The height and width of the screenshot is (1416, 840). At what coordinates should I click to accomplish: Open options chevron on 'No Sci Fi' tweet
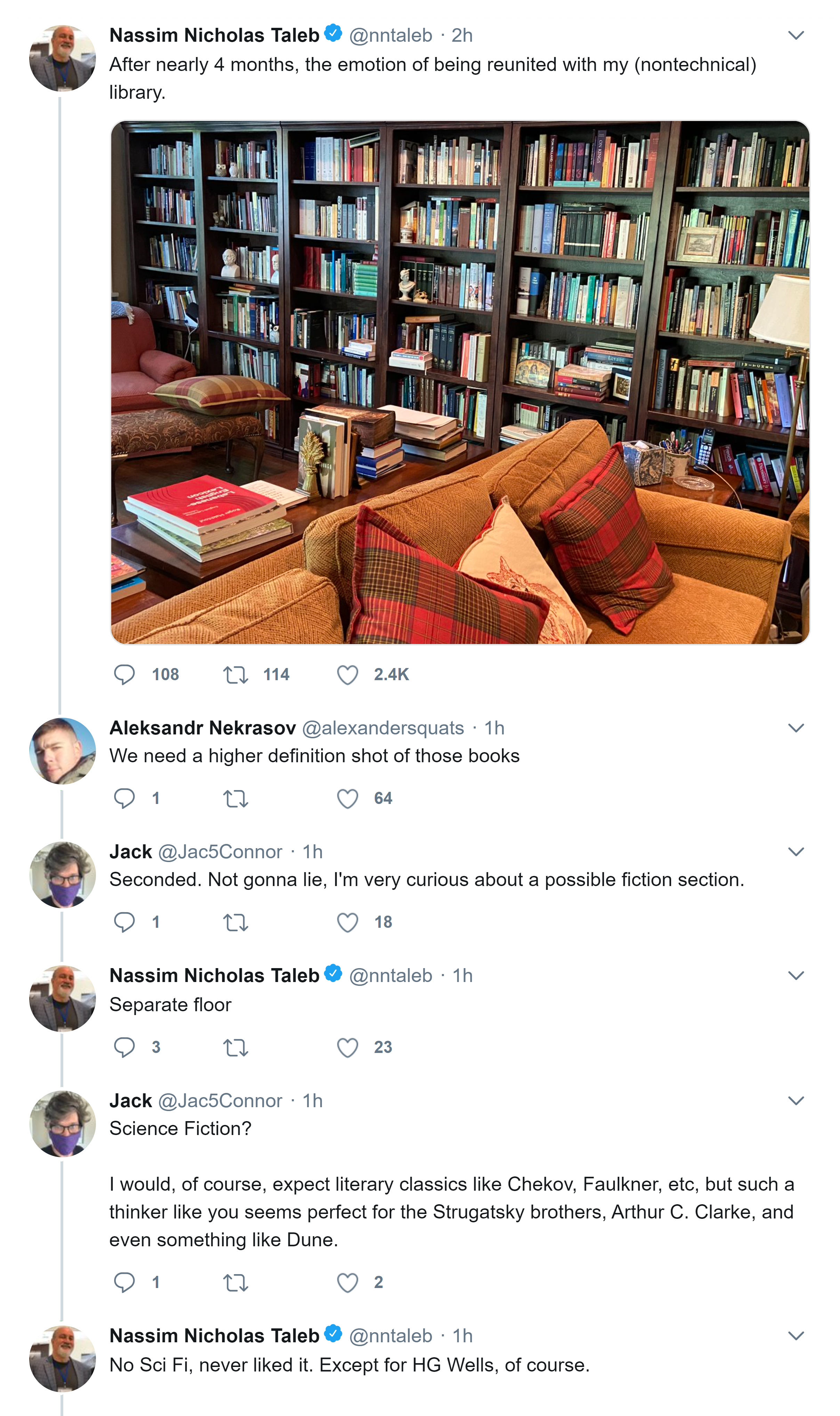coord(796,1336)
